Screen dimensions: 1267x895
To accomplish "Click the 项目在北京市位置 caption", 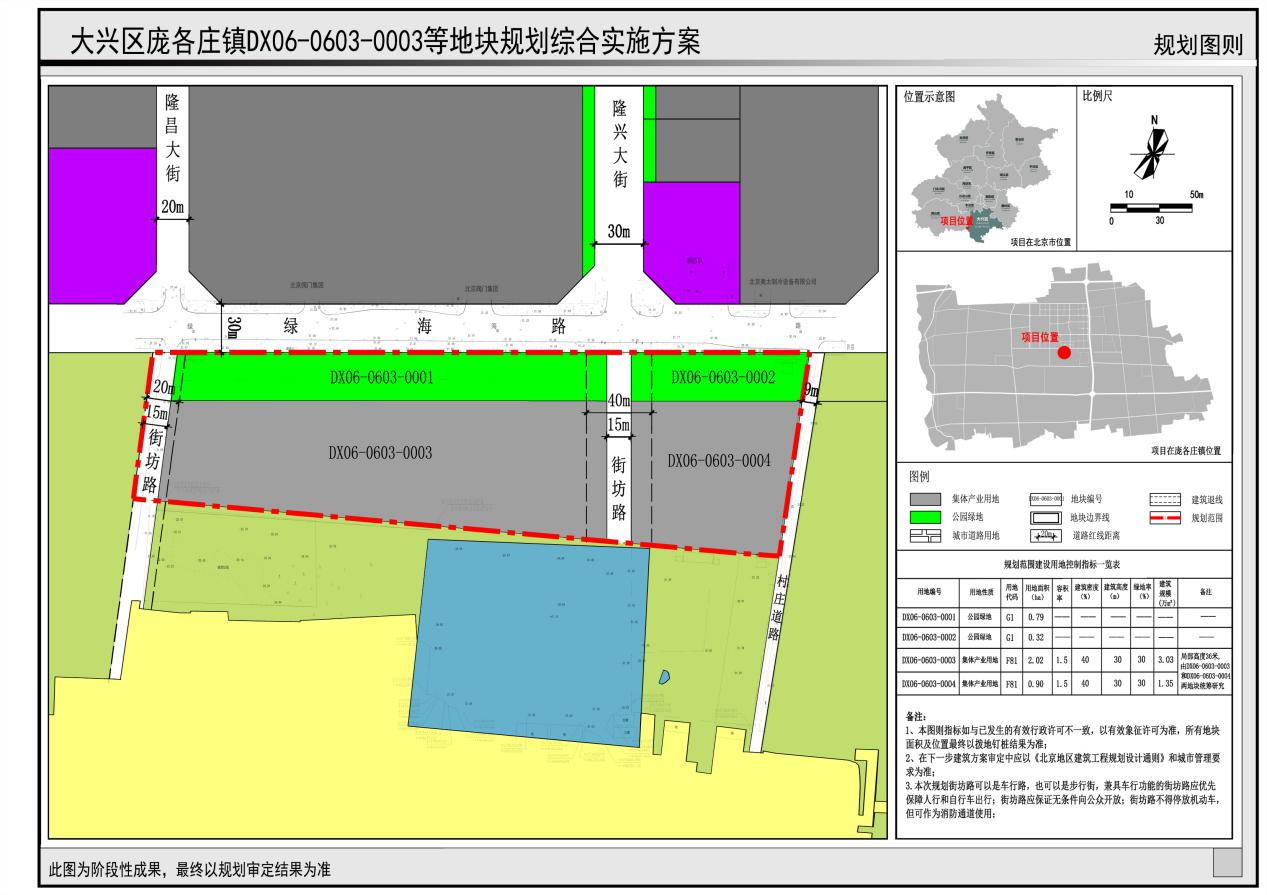I will 1039,242.
